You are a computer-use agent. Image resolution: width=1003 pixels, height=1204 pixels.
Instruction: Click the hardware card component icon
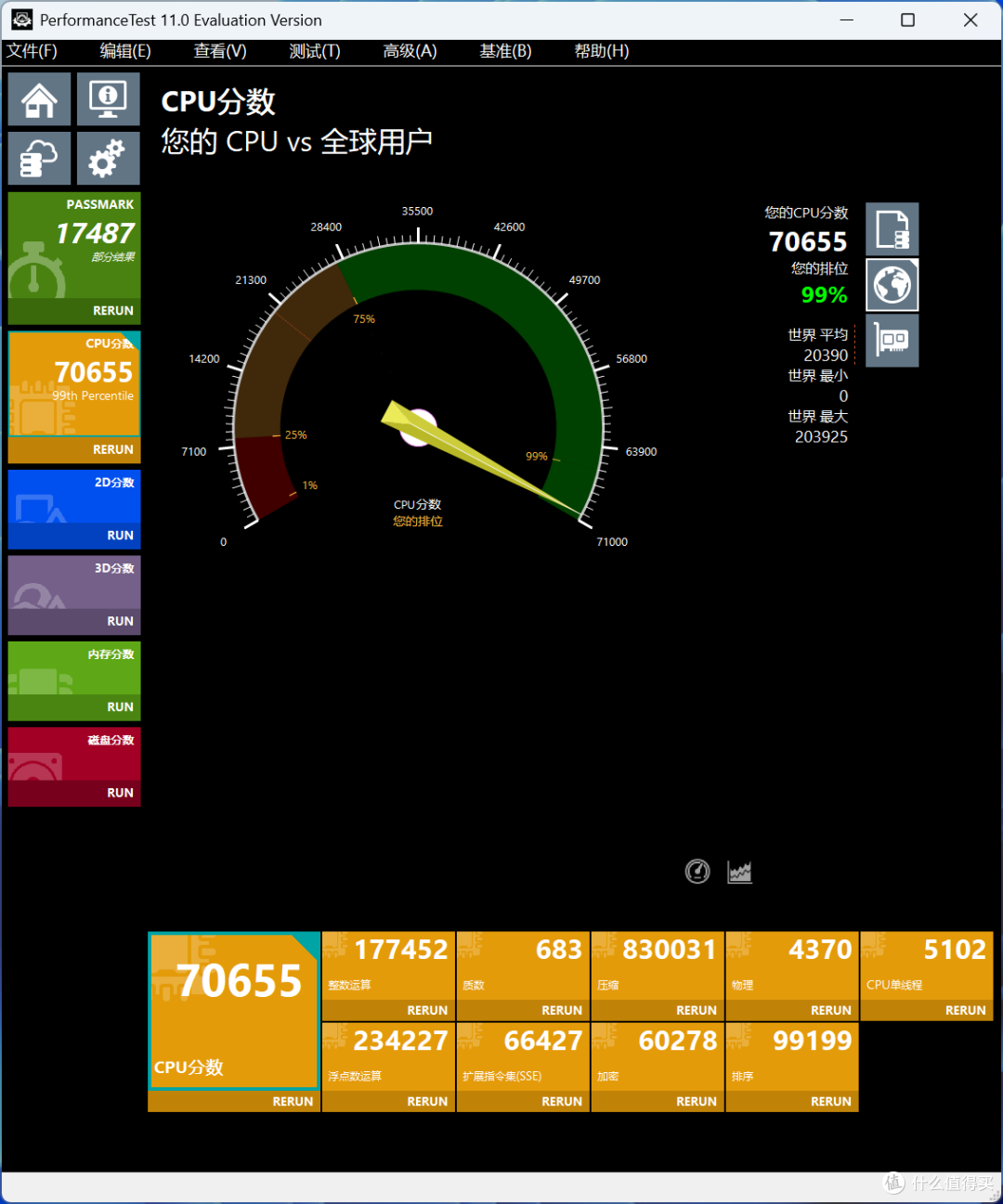[x=892, y=341]
